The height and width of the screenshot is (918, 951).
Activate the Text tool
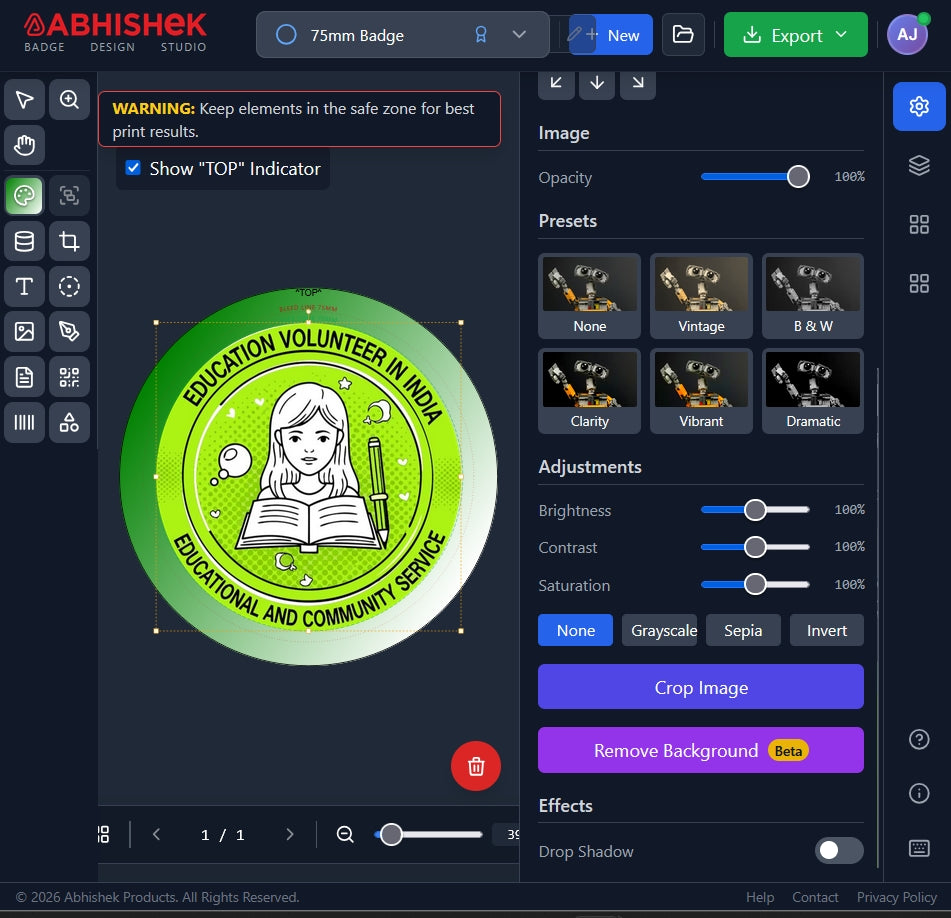(24, 286)
